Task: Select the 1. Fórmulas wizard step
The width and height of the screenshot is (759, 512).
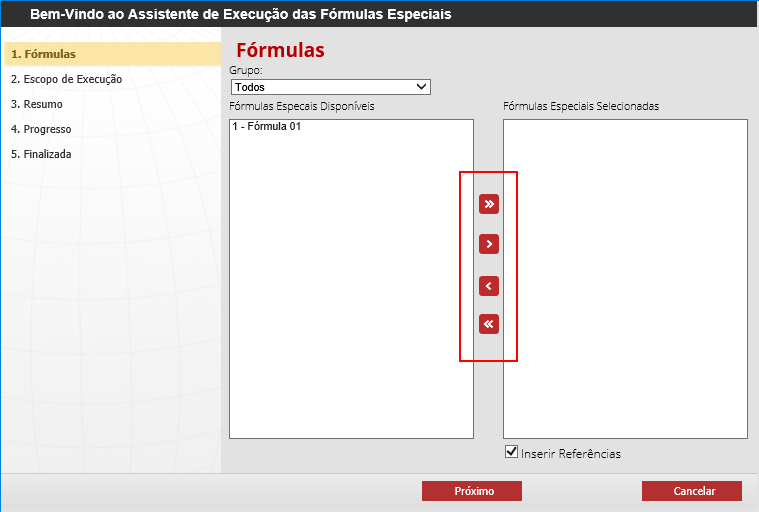Action: (112, 54)
